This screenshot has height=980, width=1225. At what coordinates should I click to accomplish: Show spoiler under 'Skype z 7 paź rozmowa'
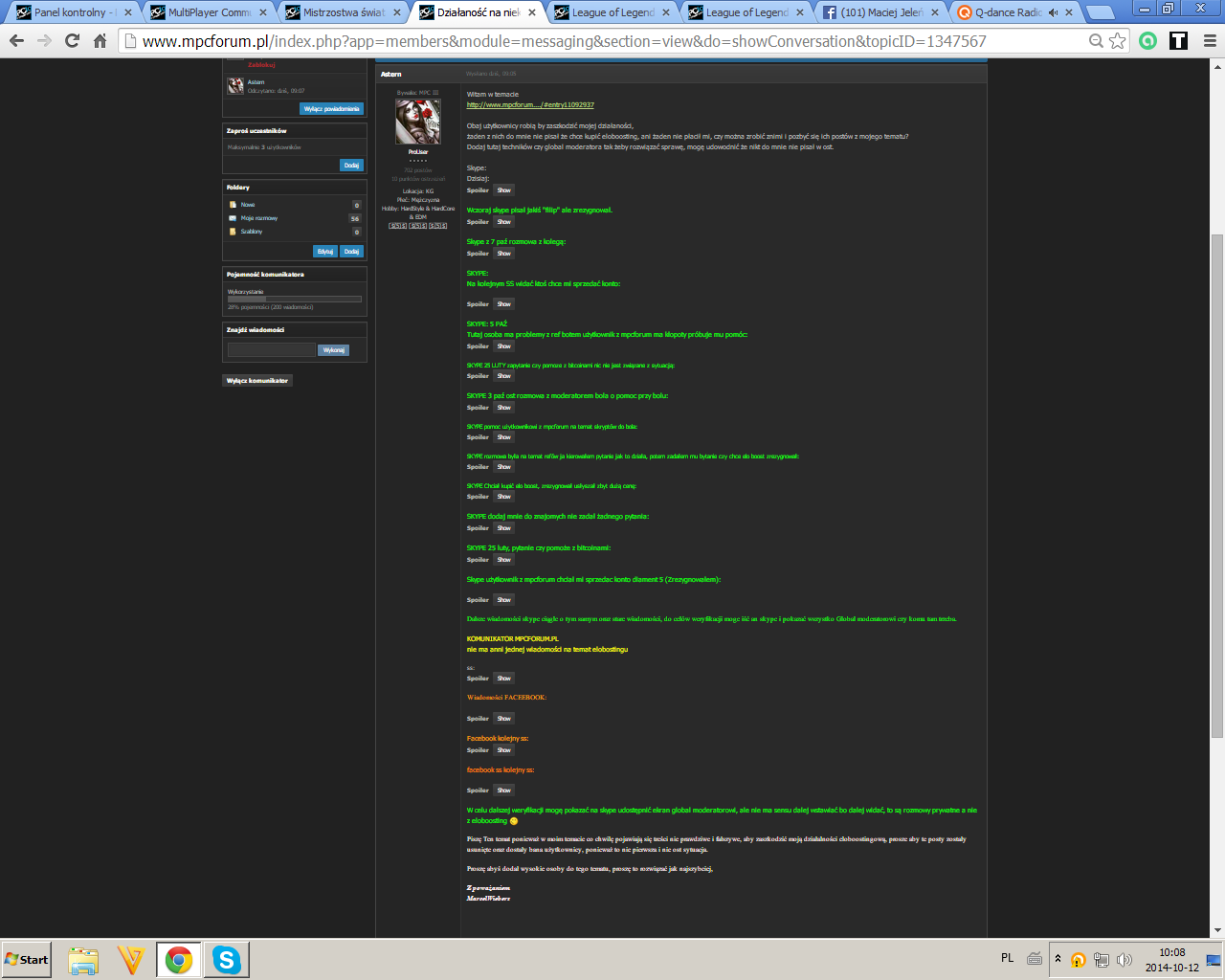click(504, 254)
